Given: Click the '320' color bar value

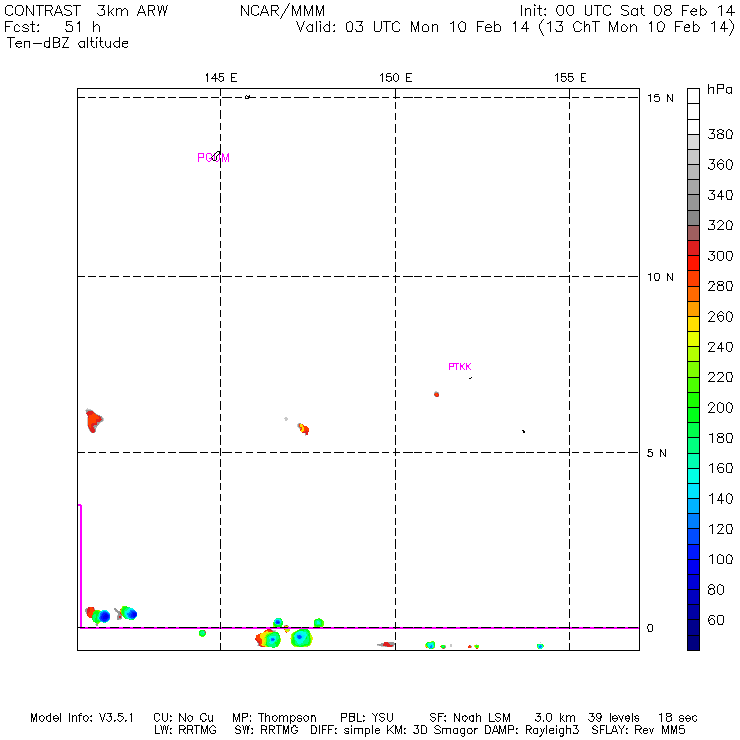Looking at the screenshot, I should pyautogui.click(x=720, y=225).
